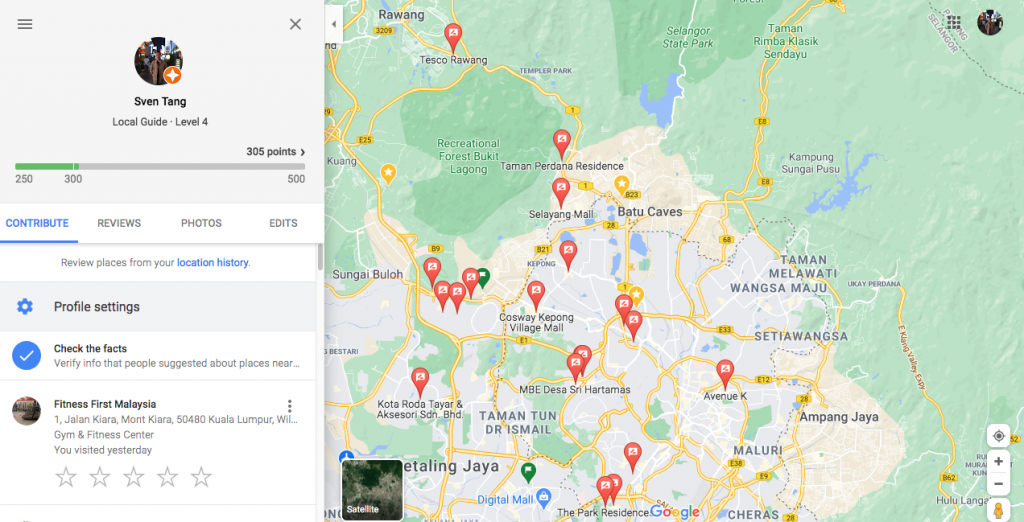
Task: Show your current location on map
Action: tap(997, 436)
